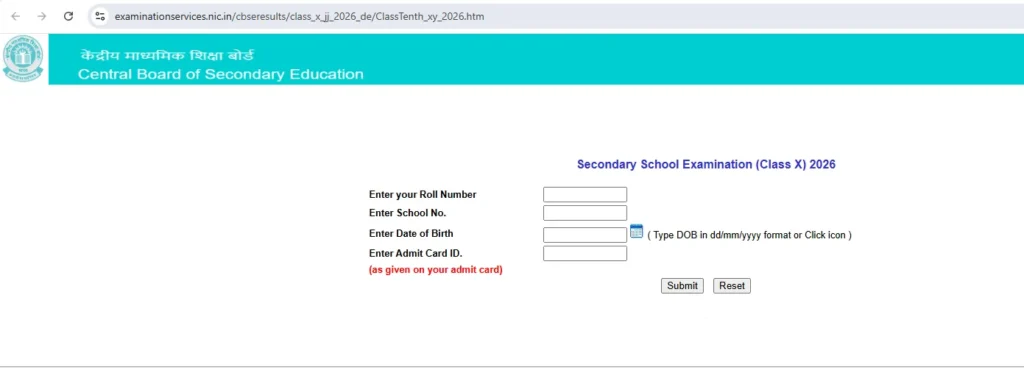
Task: Reload the page with the refresh icon
Action: click(x=68, y=16)
